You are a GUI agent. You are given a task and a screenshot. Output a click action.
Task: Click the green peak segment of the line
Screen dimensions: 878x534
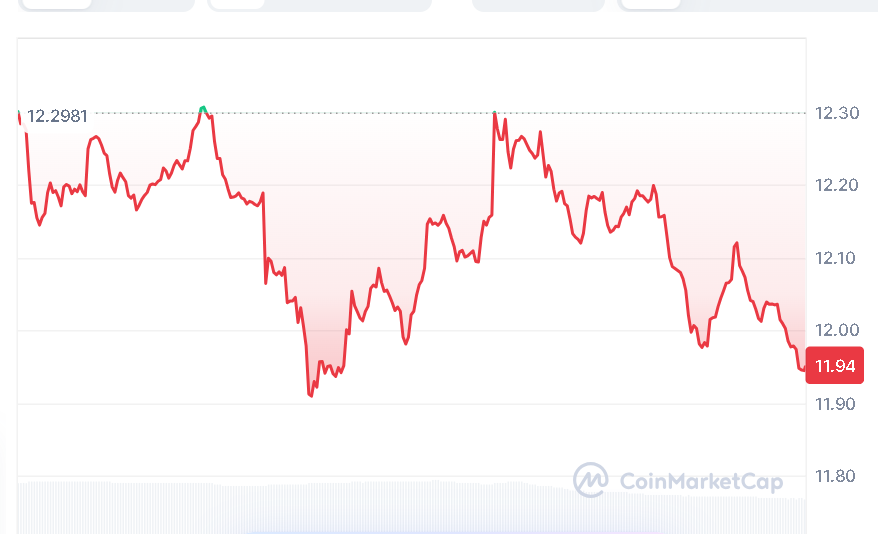pos(203,108)
